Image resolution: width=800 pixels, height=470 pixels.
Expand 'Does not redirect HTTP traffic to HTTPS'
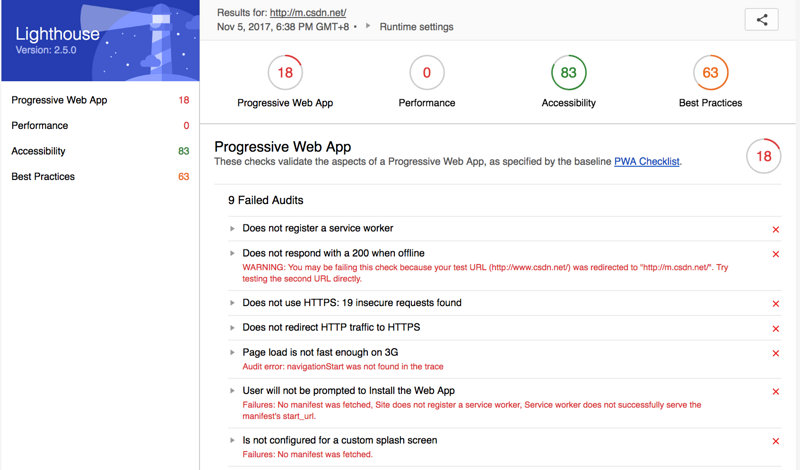[x=232, y=328]
